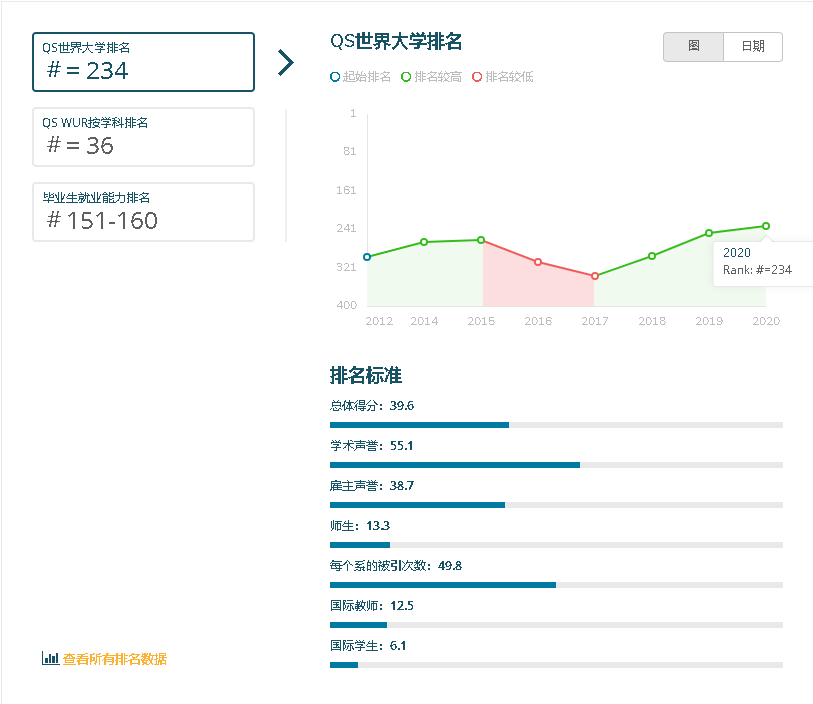Expand the QS世界大学排名 card via the chevron
This screenshot has width=813, height=704.
pyautogui.click(x=286, y=62)
